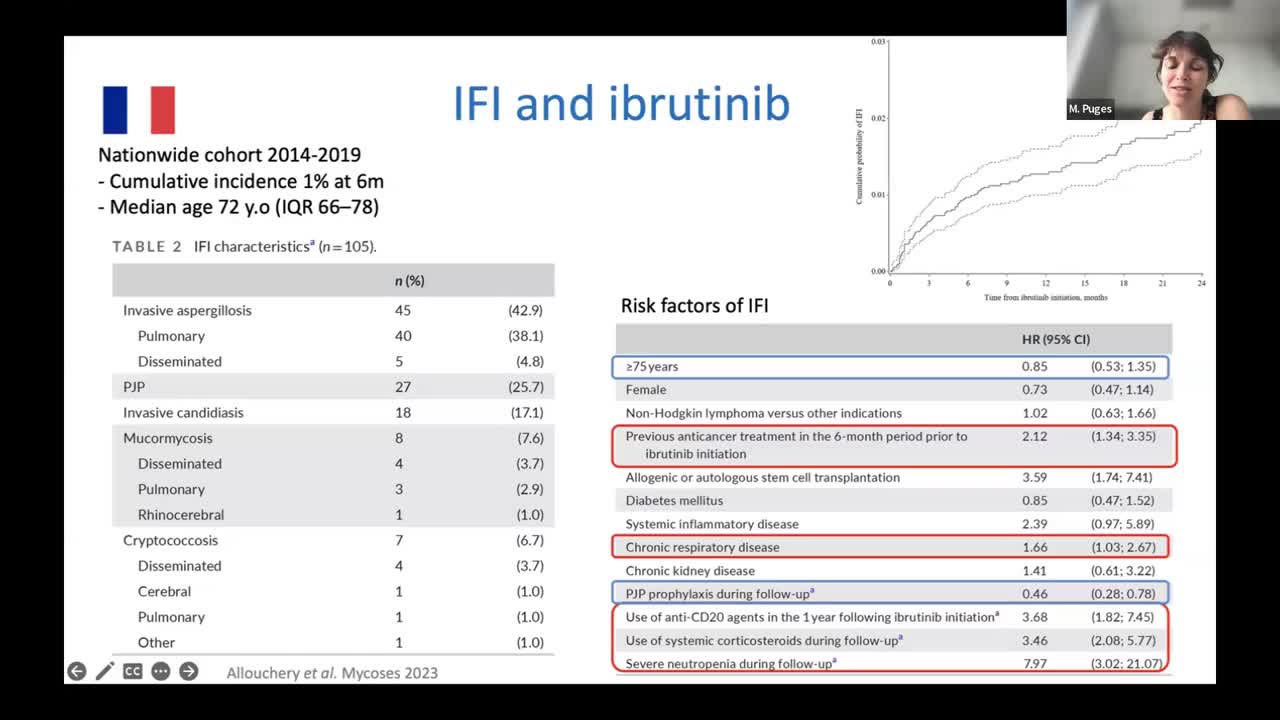Click 'Nationwide cohort 2014-2019' text
This screenshot has height=720, width=1280.
229,155
